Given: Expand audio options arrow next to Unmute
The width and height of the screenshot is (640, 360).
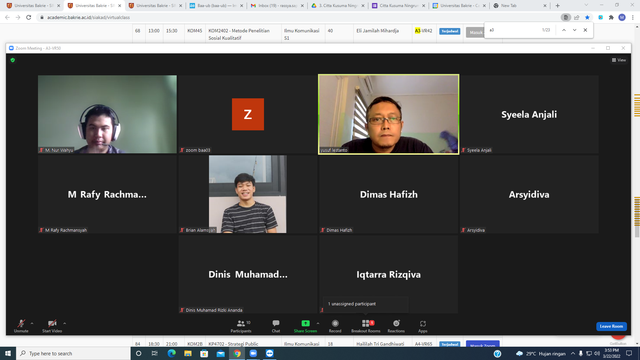Looking at the screenshot, I should tap(32, 323).
